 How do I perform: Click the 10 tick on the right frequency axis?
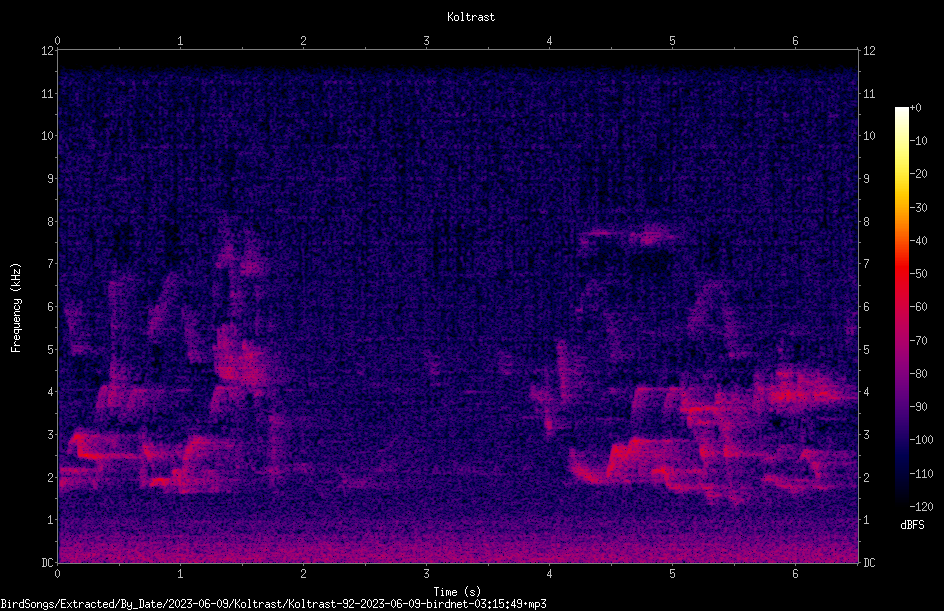pos(869,136)
